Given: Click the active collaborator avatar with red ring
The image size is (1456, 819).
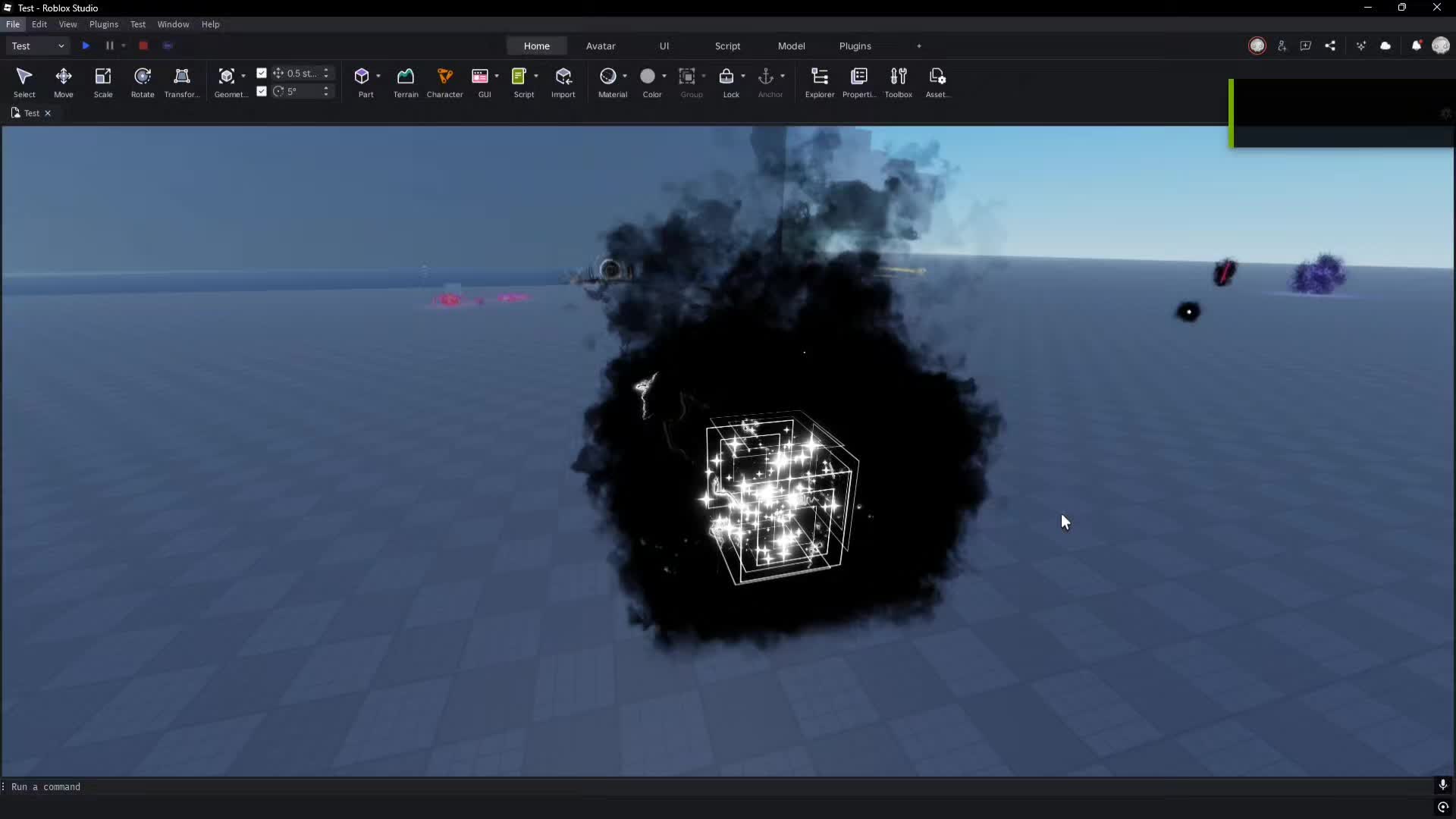Looking at the screenshot, I should 1257,46.
